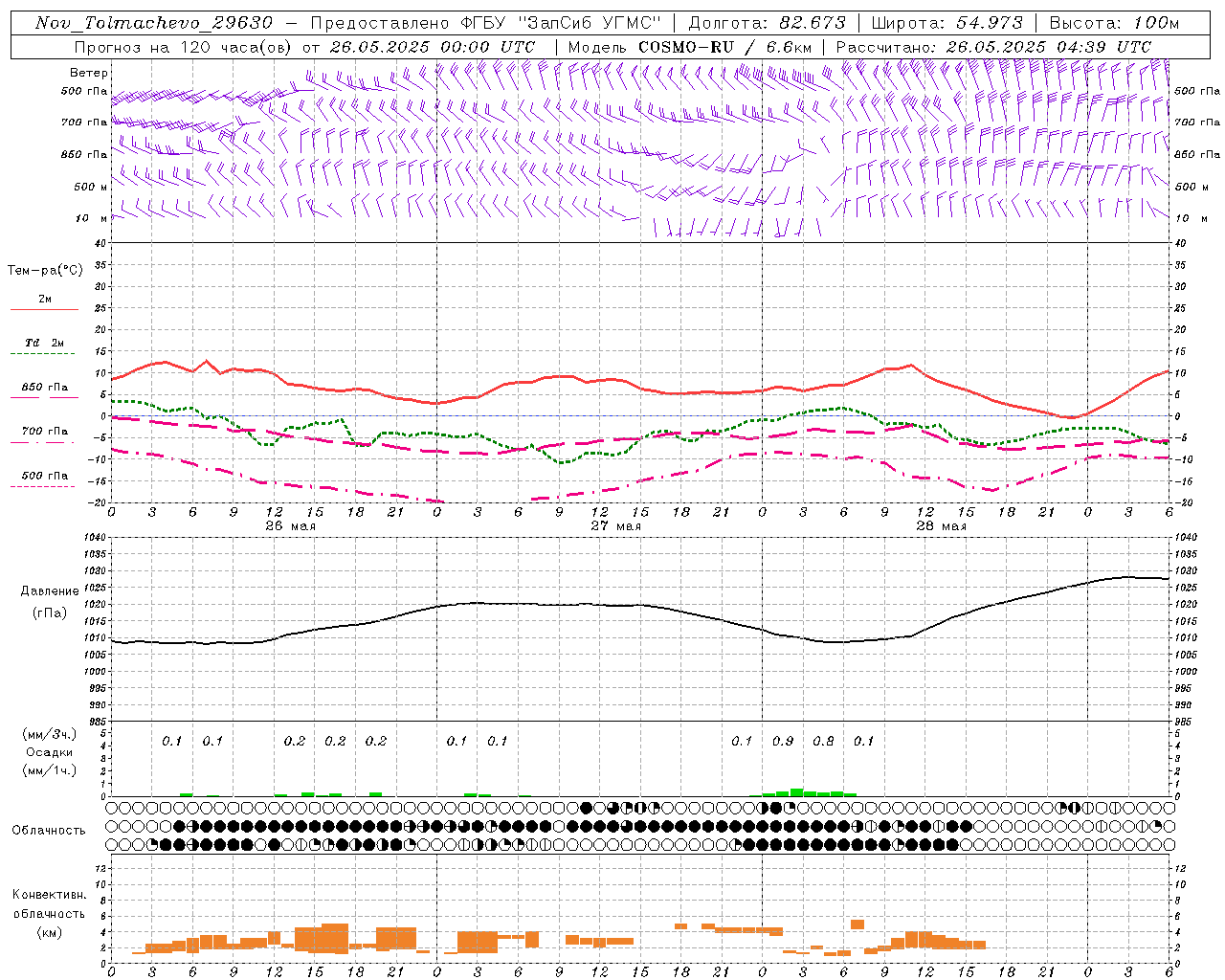Click the '(км)' unit under convective cloudiness

click(x=49, y=932)
